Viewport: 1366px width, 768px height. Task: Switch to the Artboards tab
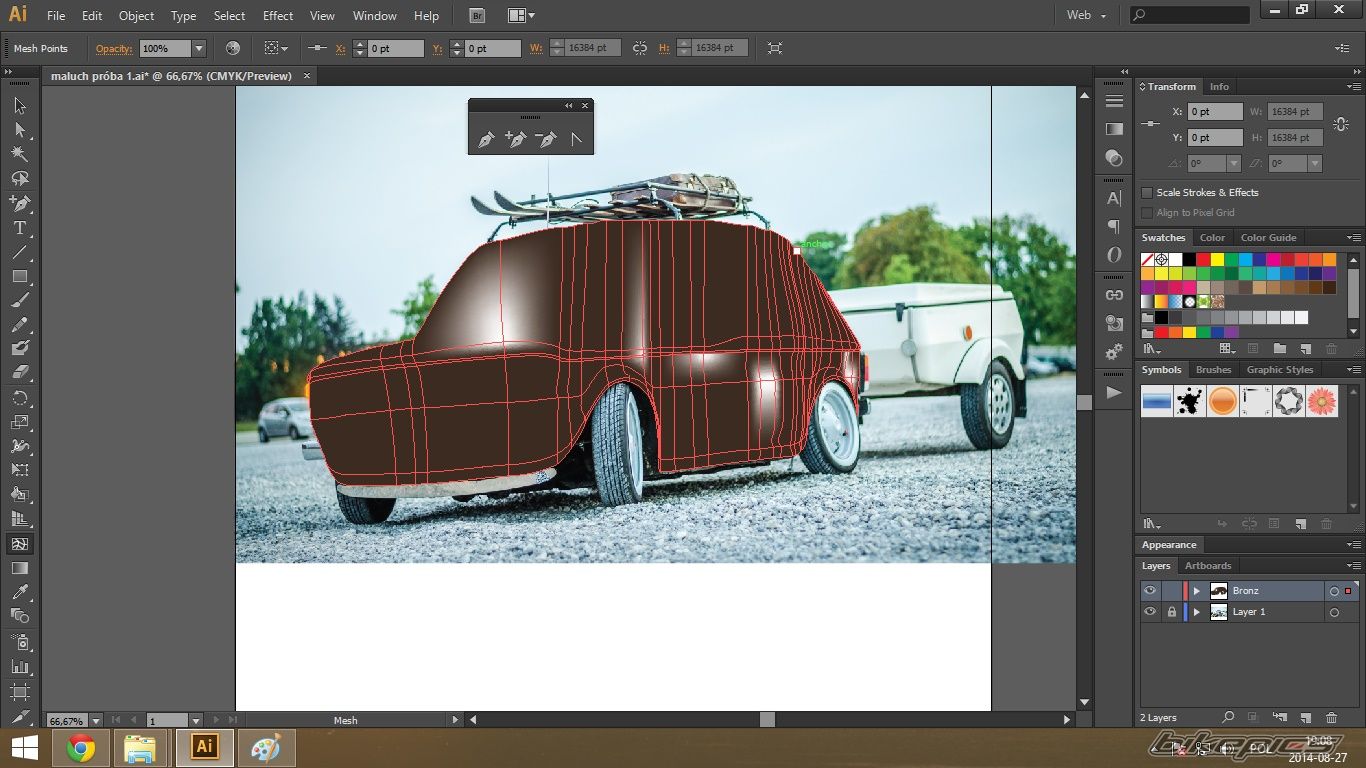coord(1208,566)
